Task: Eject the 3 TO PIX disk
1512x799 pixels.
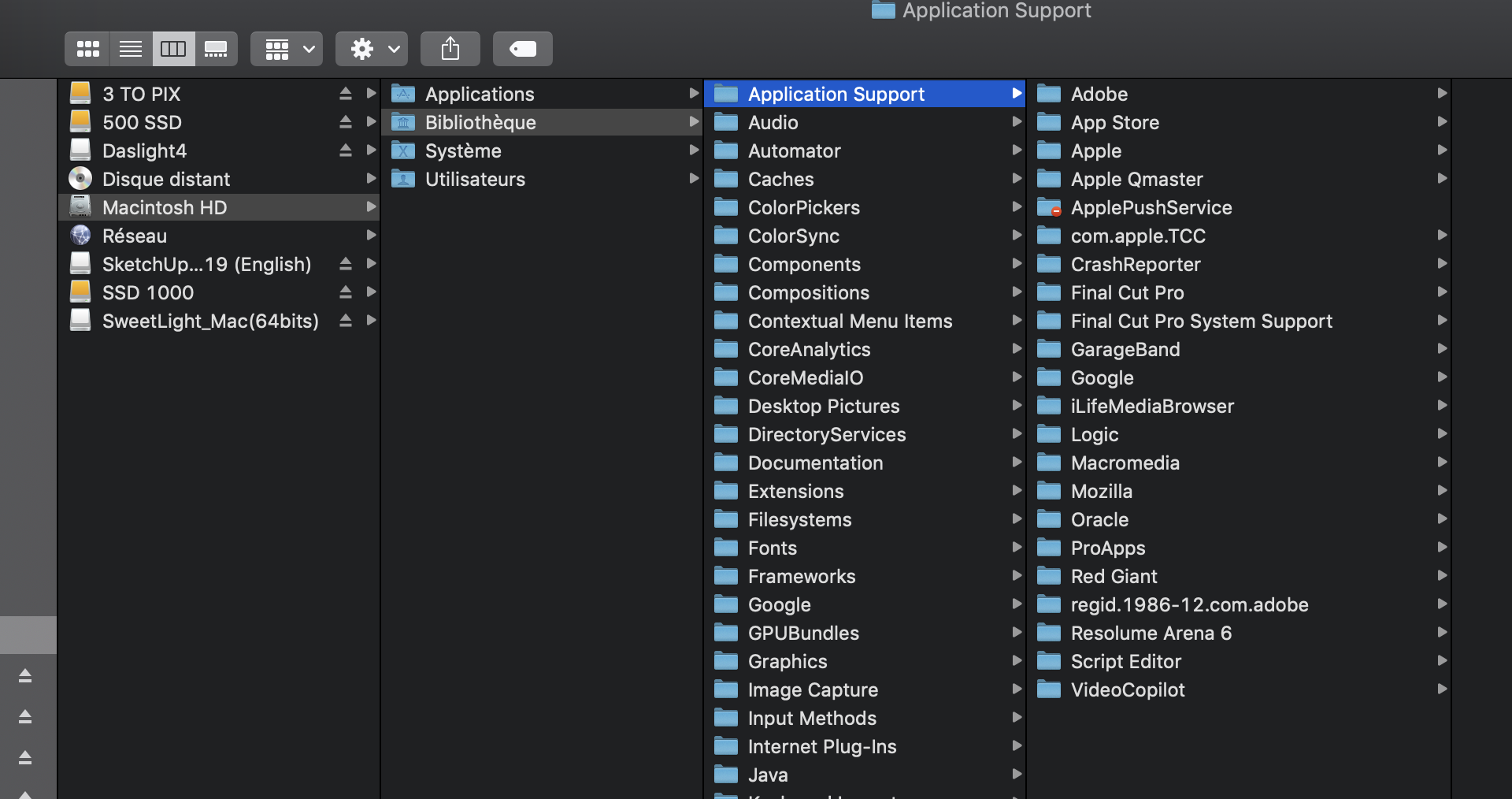Action: (x=346, y=92)
